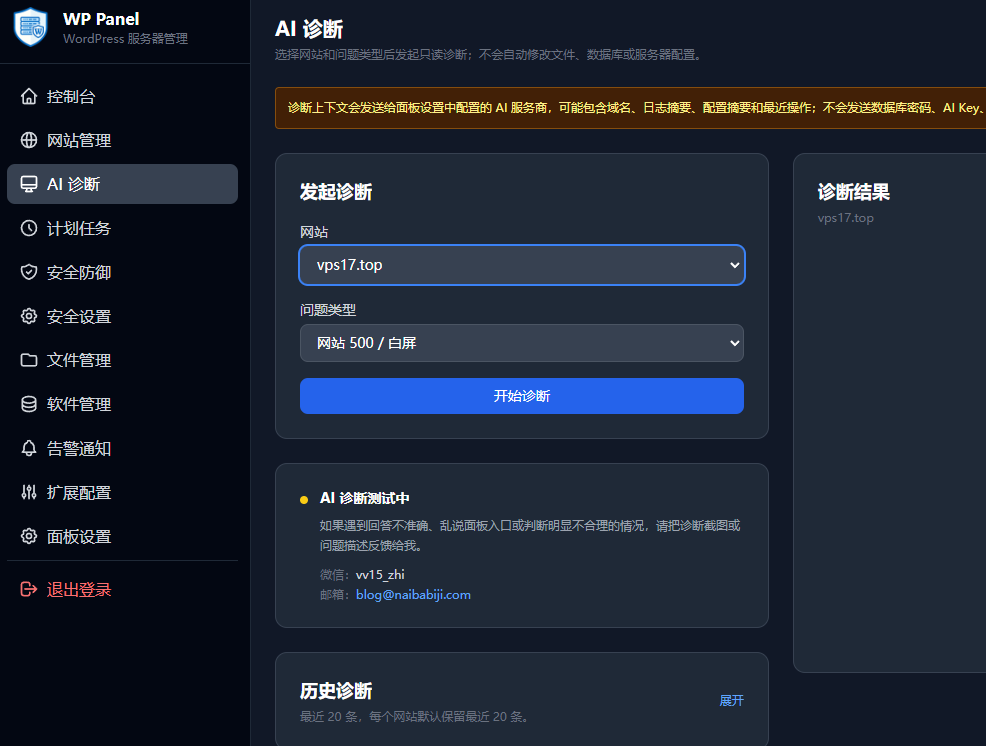
Task: Click the yellow status dot by AI 诊断测试中
Action: tap(304, 500)
